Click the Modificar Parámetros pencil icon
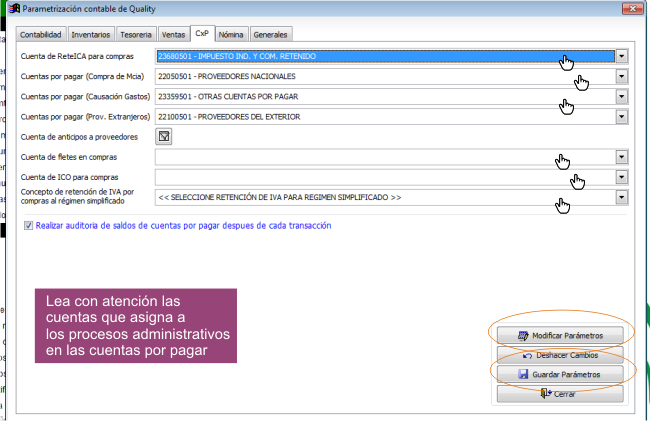This screenshot has width=650, height=421. coord(523,336)
